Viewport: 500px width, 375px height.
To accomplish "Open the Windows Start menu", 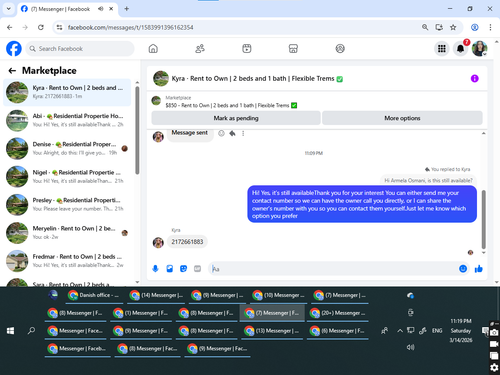I will coord(10,331).
